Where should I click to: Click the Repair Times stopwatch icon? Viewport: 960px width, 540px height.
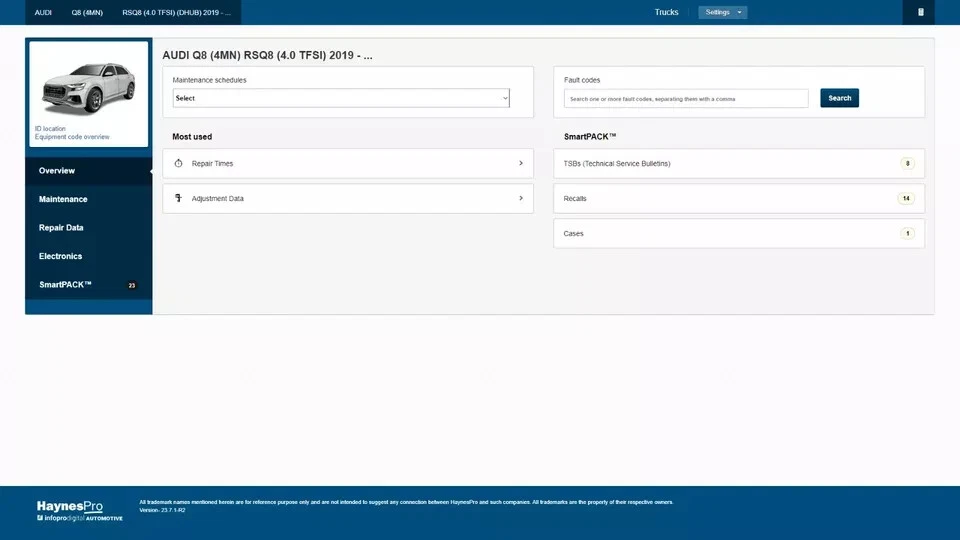pyautogui.click(x=178, y=163)
